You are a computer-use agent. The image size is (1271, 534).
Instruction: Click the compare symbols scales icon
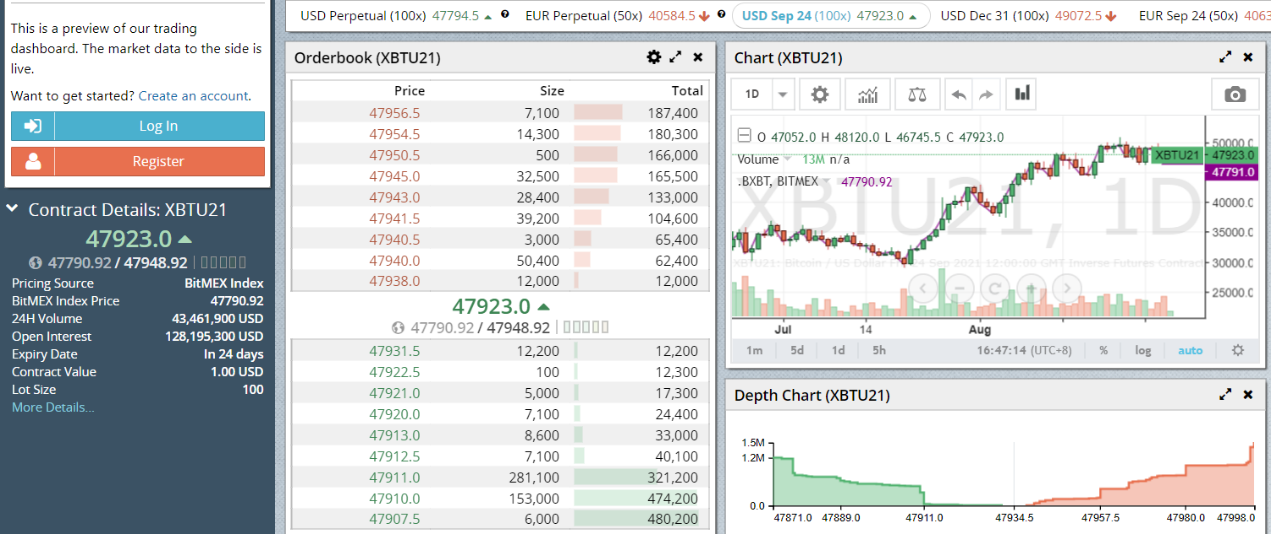(917, 95)
